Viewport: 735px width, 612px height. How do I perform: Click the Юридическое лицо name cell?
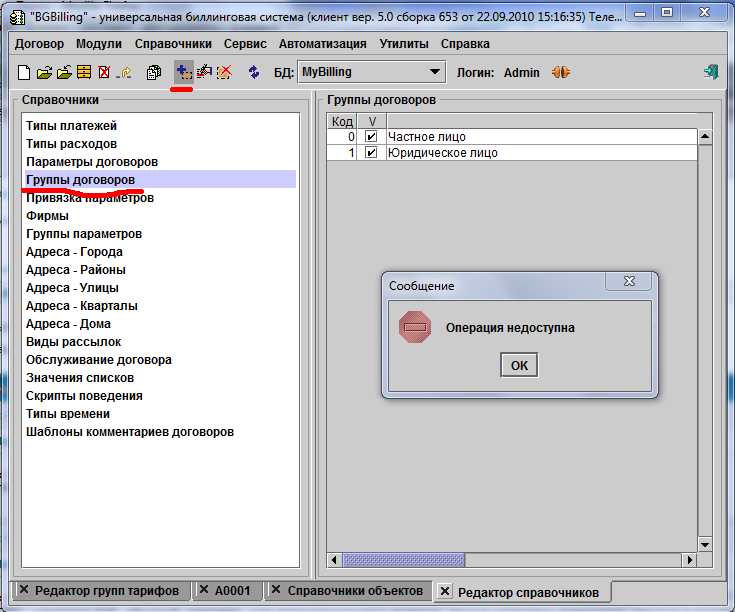[542, 153]
